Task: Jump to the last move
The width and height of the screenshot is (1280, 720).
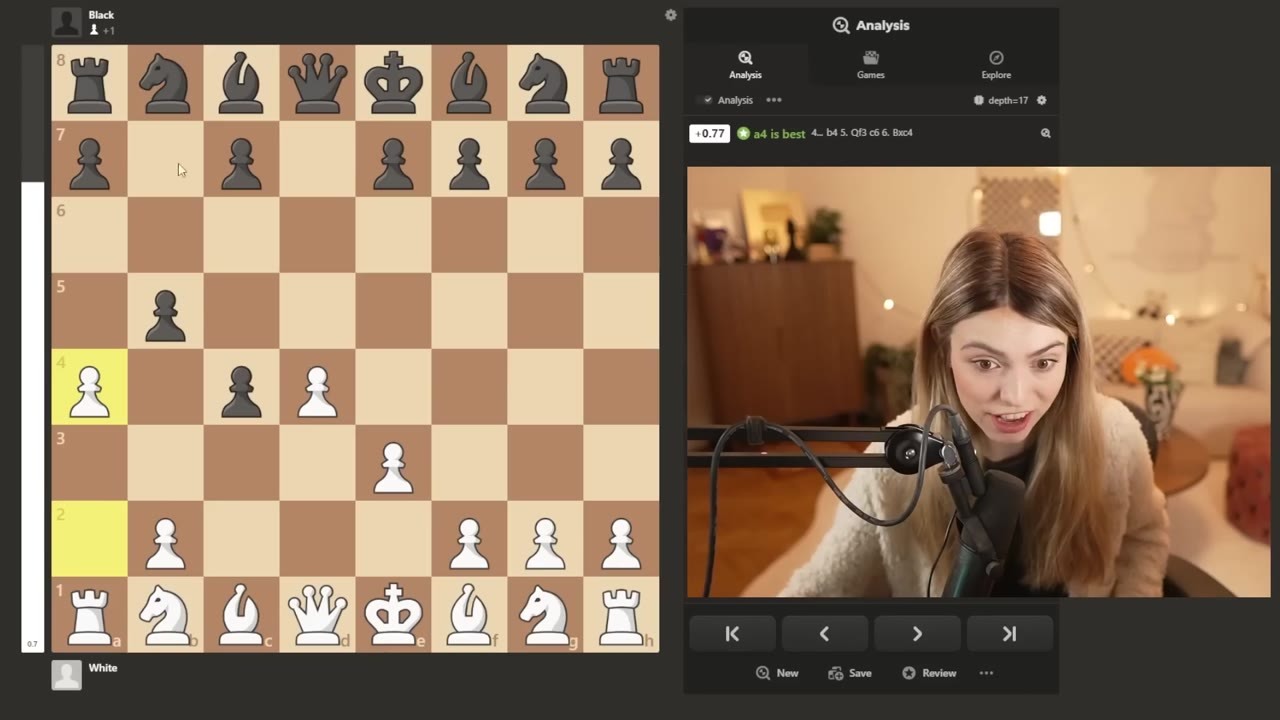Action: point(1009,634)
